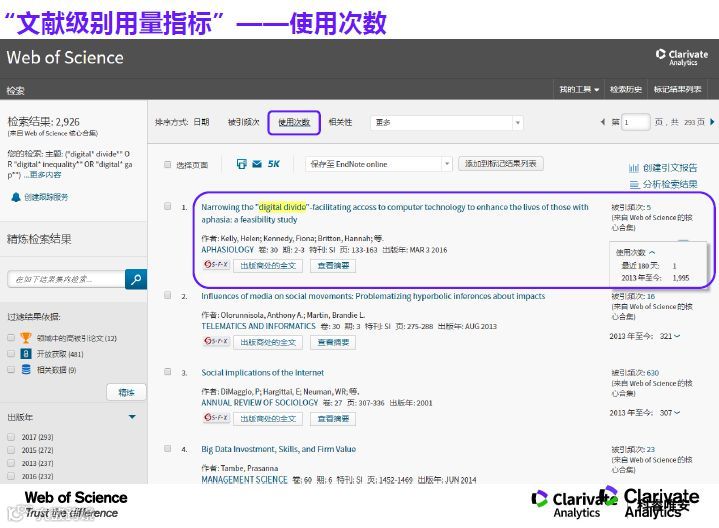Check the 2013 publication year filter
This screenshot has width=719, height=528.
(11, 463)
